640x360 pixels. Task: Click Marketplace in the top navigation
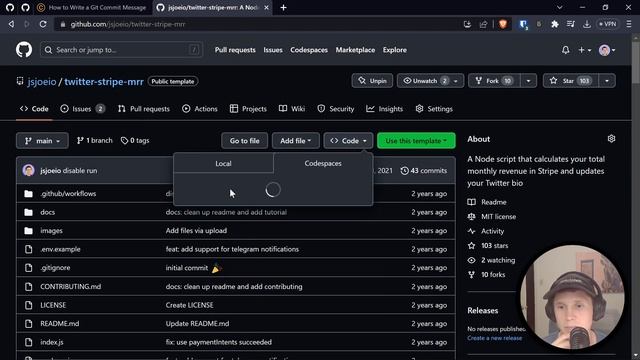(x=355, y=50)
